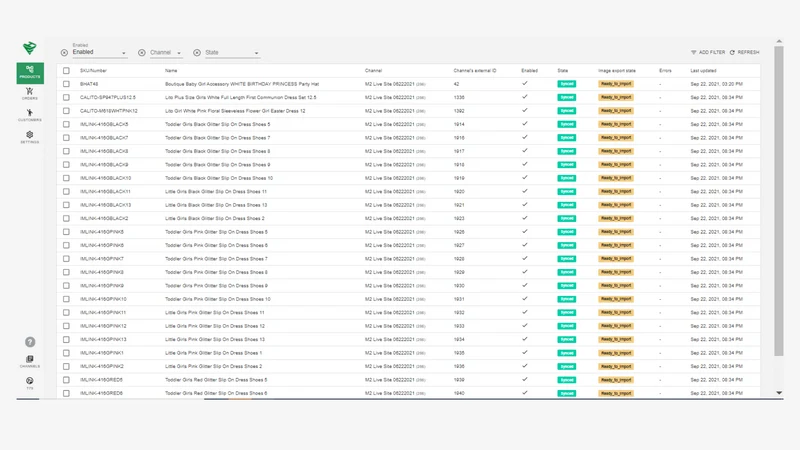Open the Channel filter dropdown
Screen dimensions: 800x450
[x=166, y=53]
